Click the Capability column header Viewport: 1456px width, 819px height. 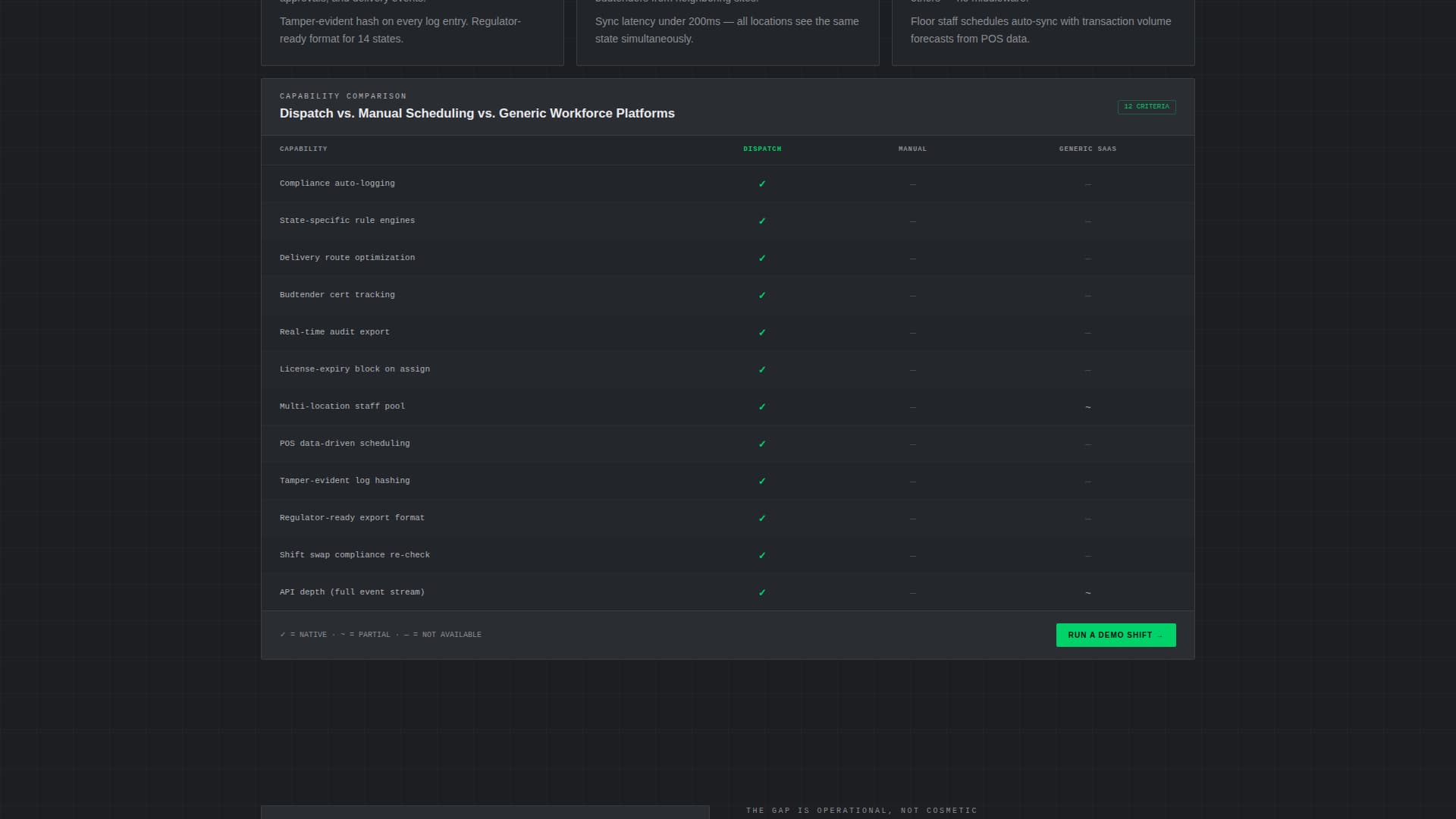tap(303, 149)
